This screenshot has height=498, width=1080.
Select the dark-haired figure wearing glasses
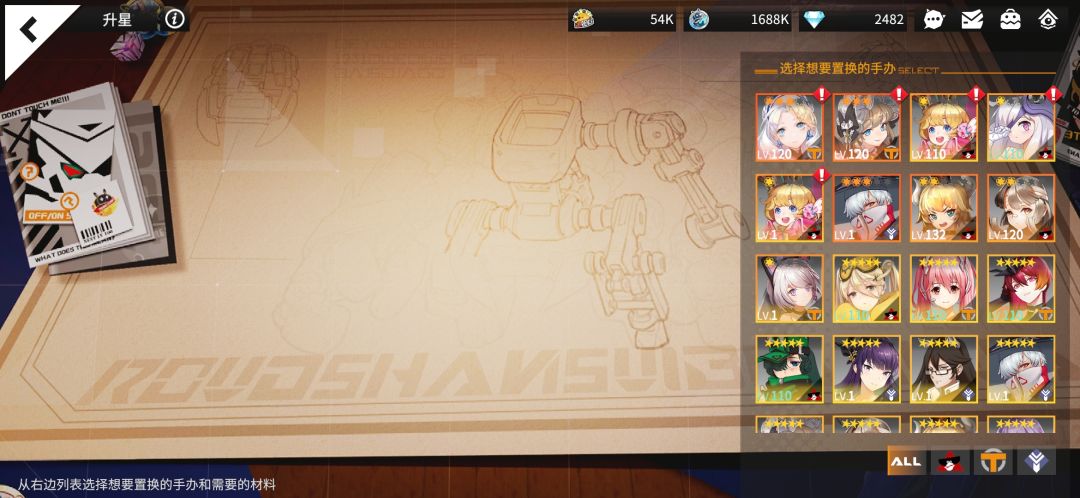click(944, 369)
